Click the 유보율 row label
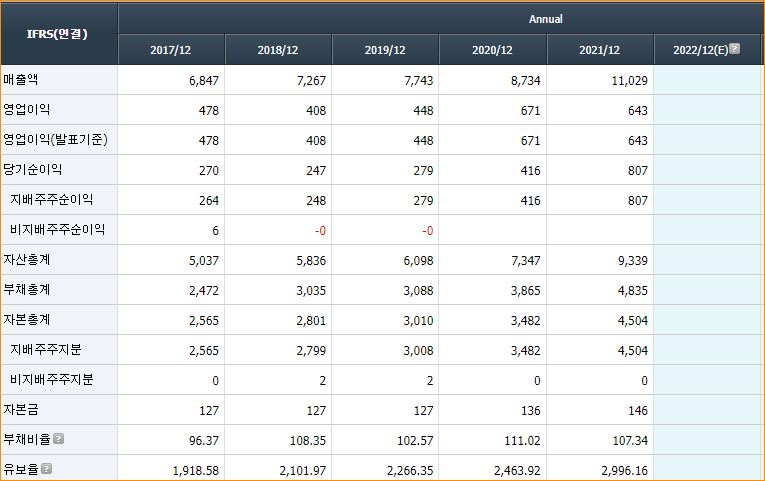Image resolution: width=765 pixels, height=481 pixels. pyautogui.click(x=20, y=469)
